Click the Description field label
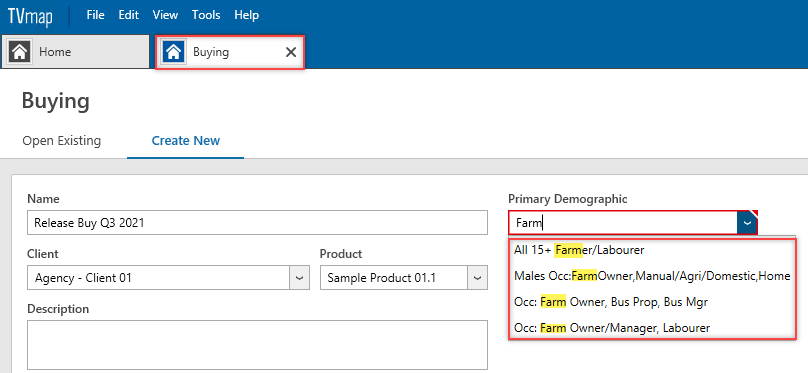Image resolution: width=808 pixels, height=373 pixels. point(58,309)
